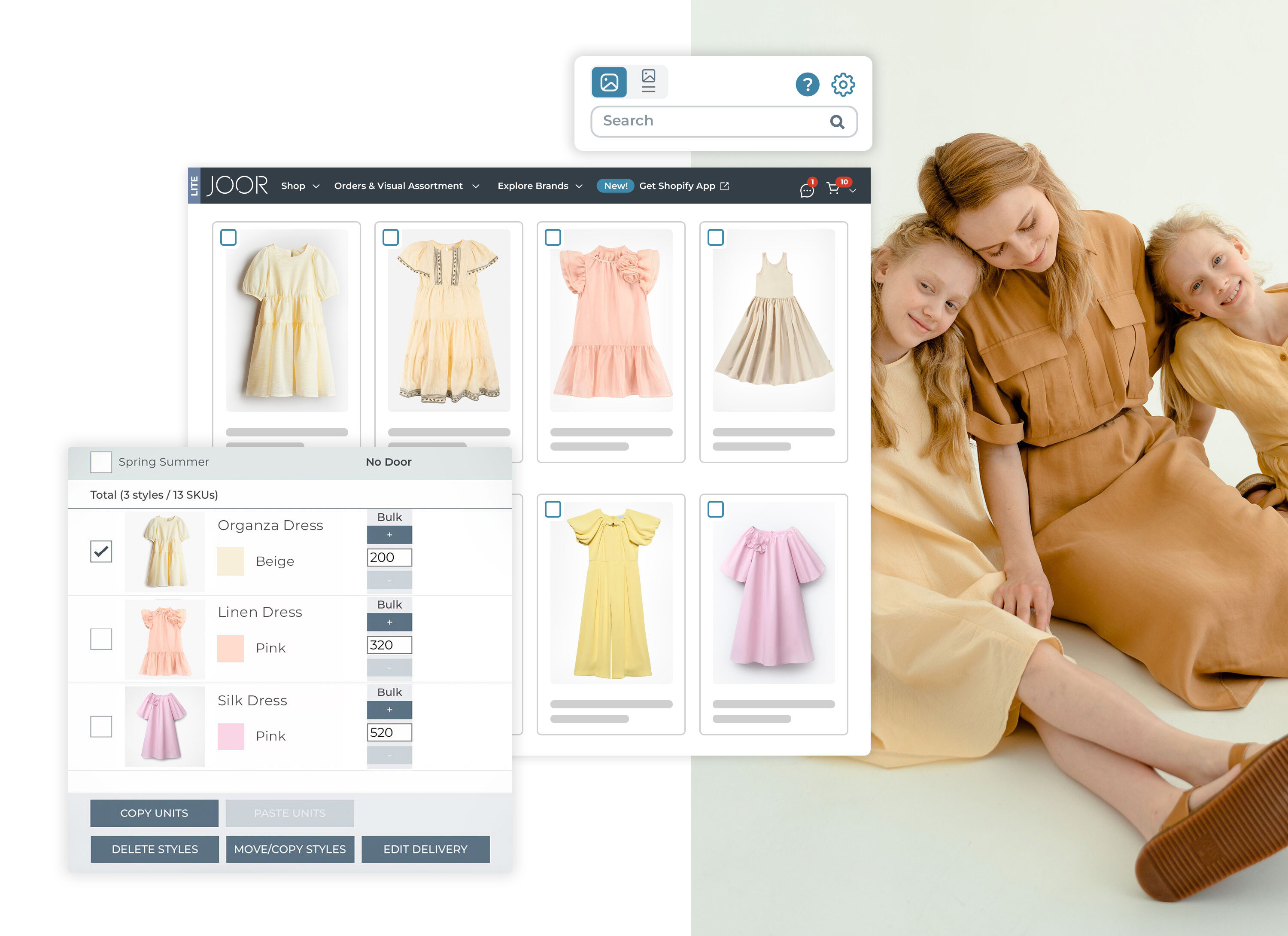Click the COPY UNITS button
Viewport: 1288px width, 936px height.
[x=155, y=813]
